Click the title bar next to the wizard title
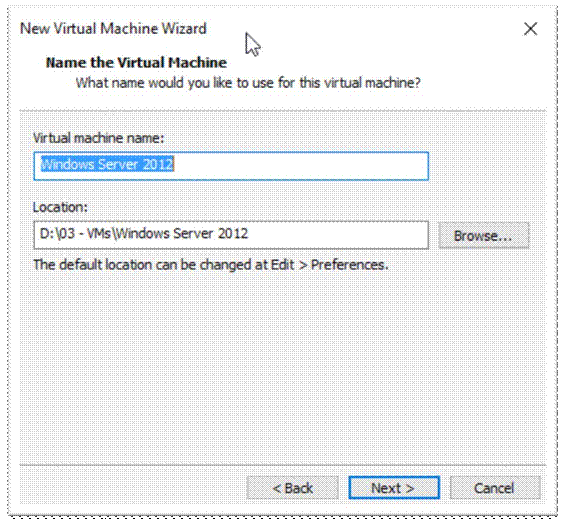 (360, 29)
